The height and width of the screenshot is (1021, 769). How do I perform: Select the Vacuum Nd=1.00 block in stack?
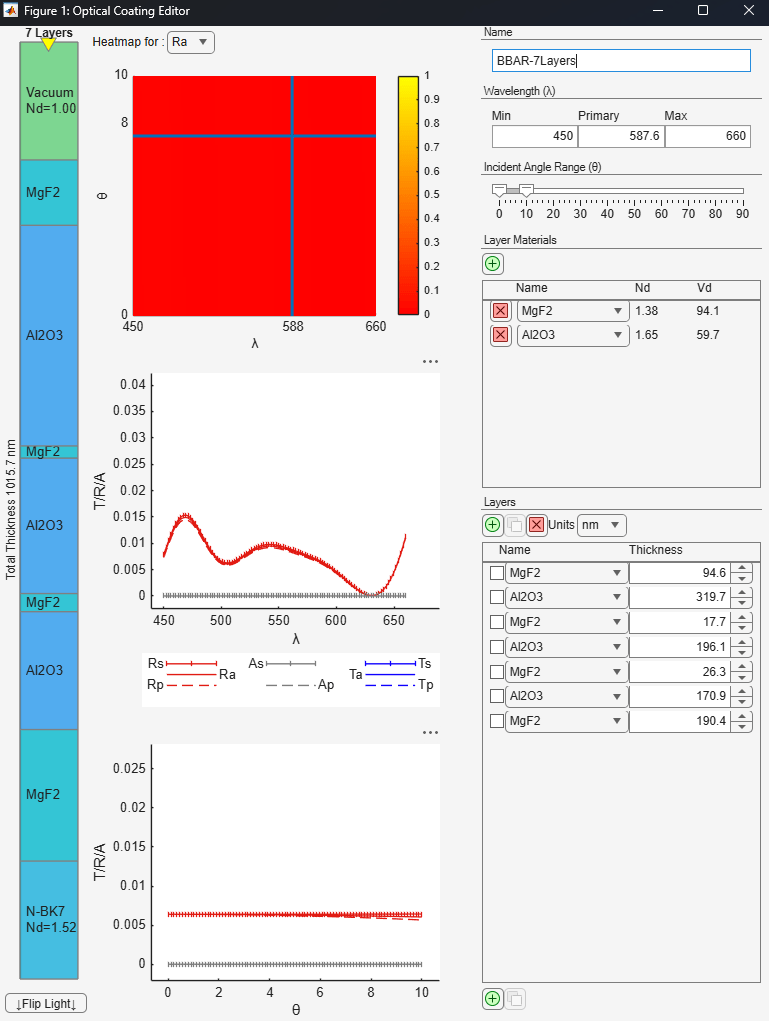click(49, 101)
